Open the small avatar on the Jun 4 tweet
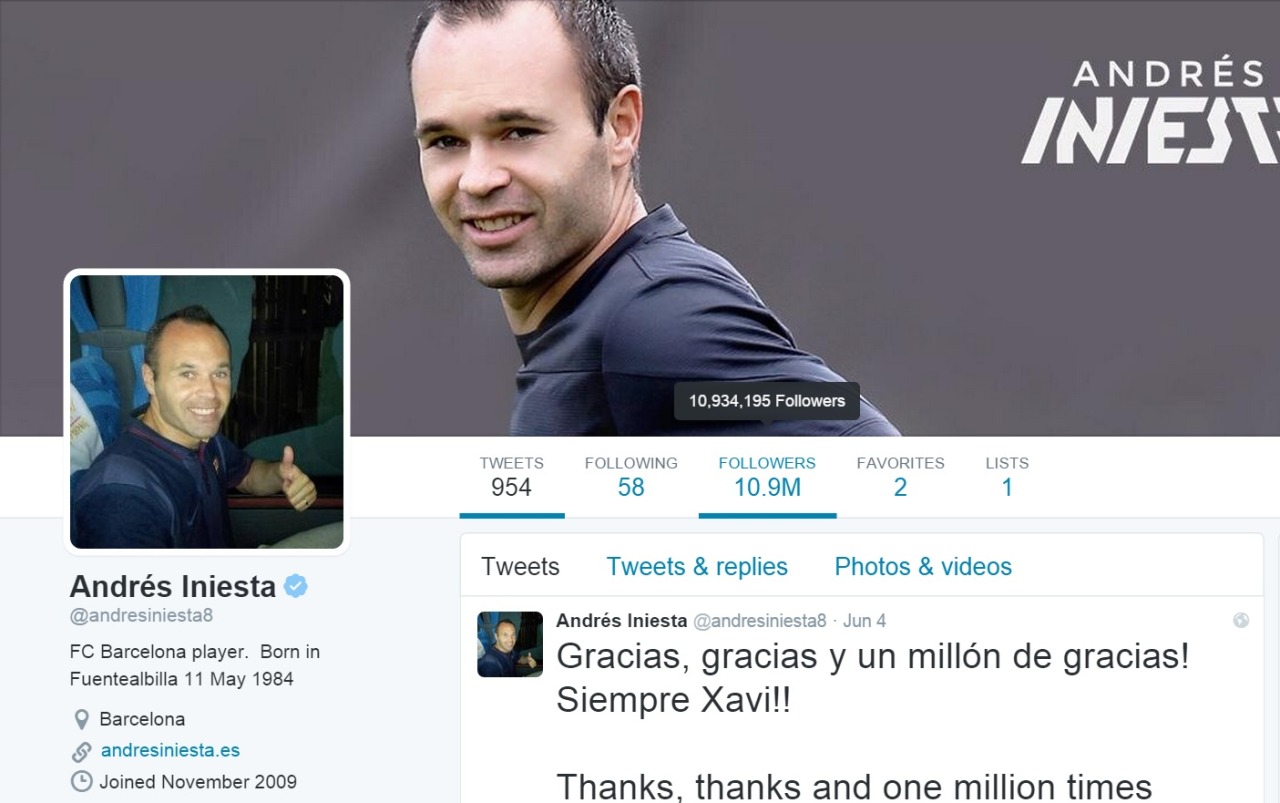The image size is (1280, 803). (510, 644)
